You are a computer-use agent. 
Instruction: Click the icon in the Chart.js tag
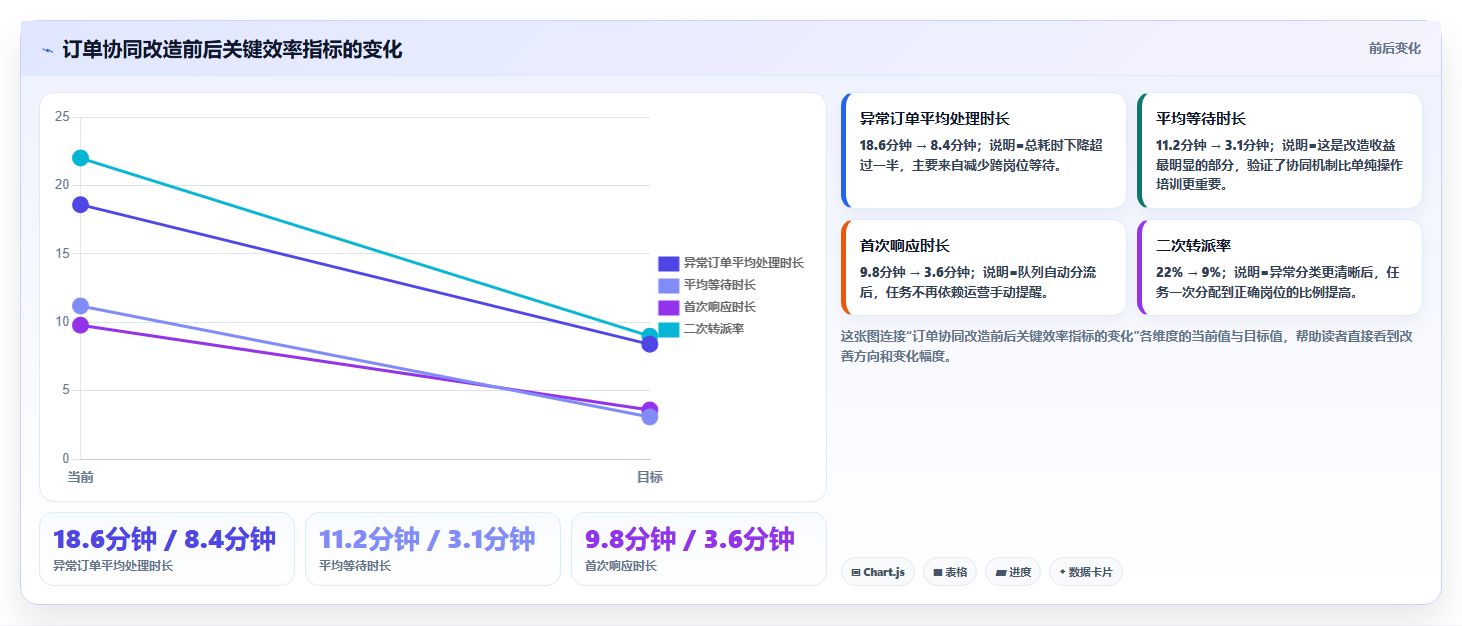[856, 573]
